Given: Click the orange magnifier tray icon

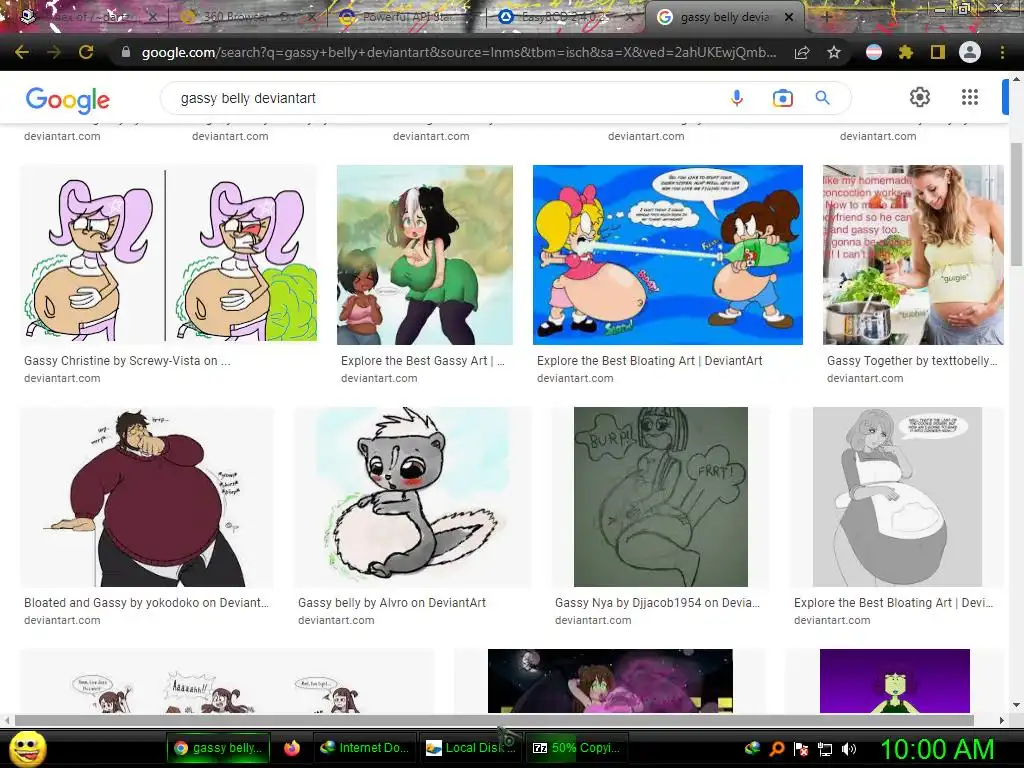Looking at the screenshot, I should coord(776,748).
